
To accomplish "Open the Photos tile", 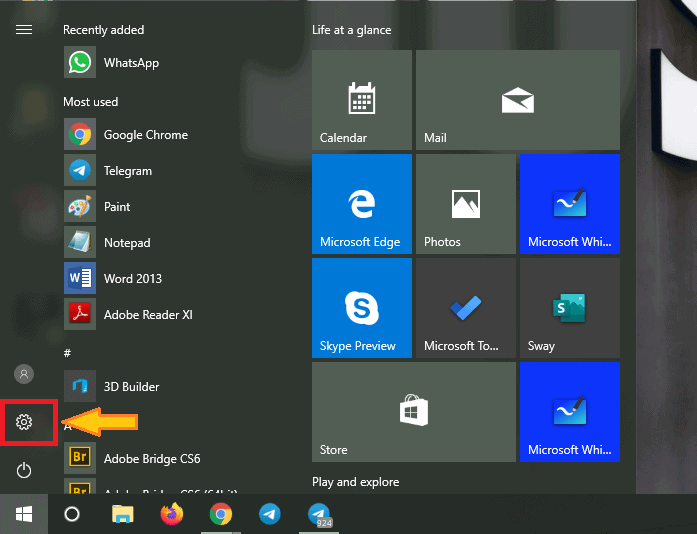I will pos(466,204).
